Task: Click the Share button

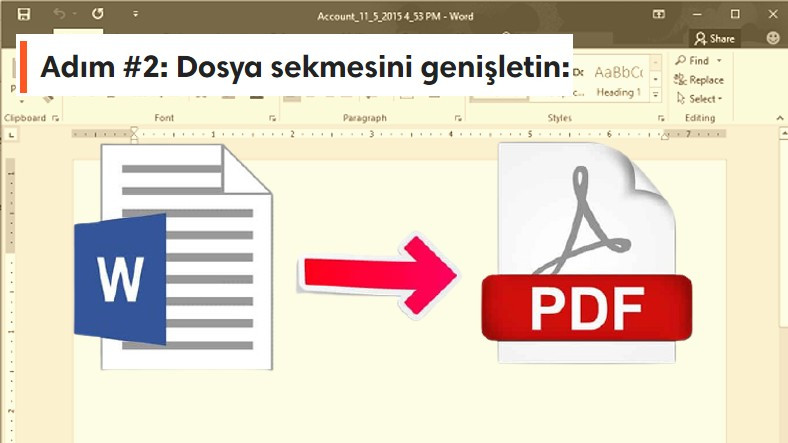Action: click(715, 38)
